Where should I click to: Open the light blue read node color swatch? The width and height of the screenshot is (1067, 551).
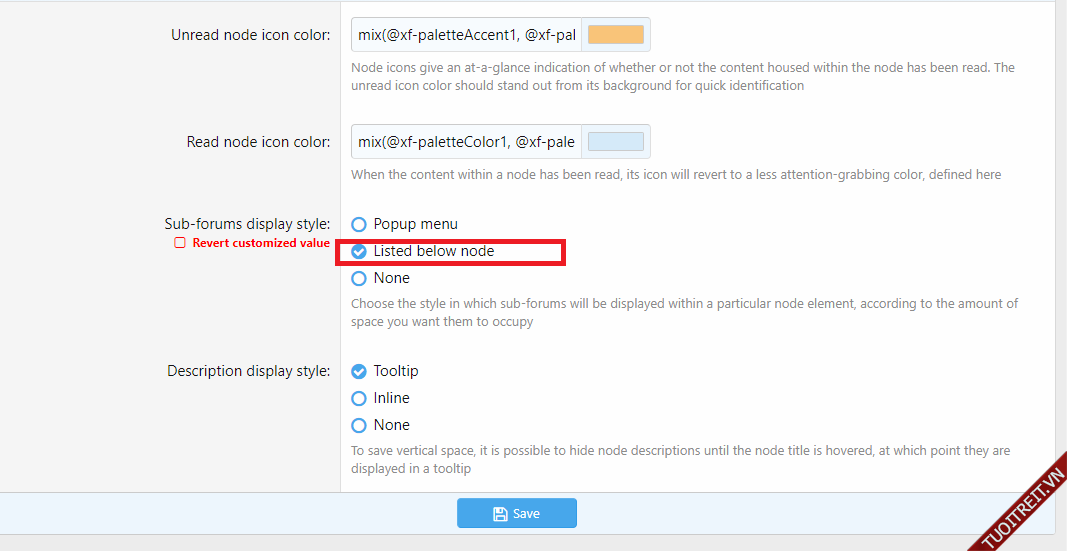point(615,142)
